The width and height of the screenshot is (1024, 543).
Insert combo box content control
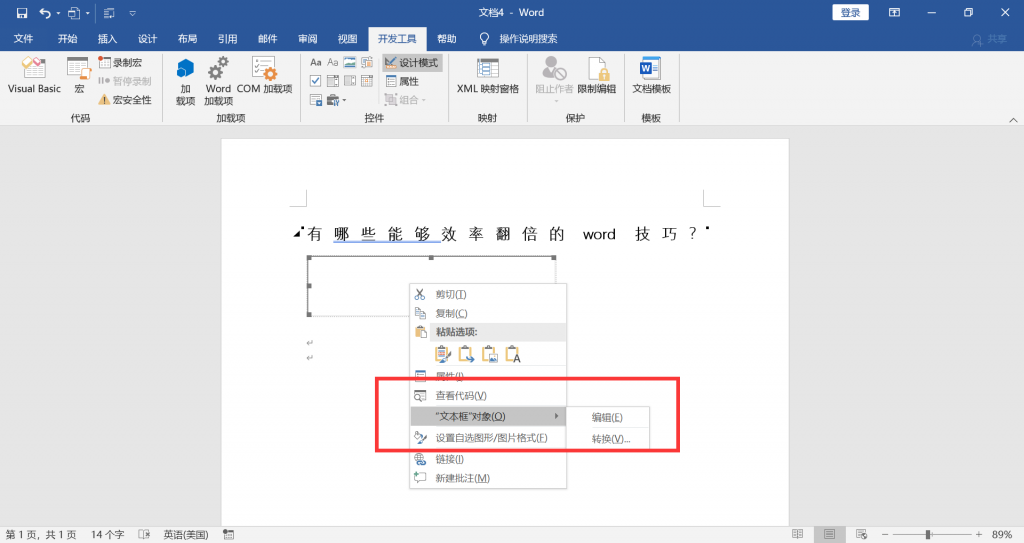click(x=332, y=81)
